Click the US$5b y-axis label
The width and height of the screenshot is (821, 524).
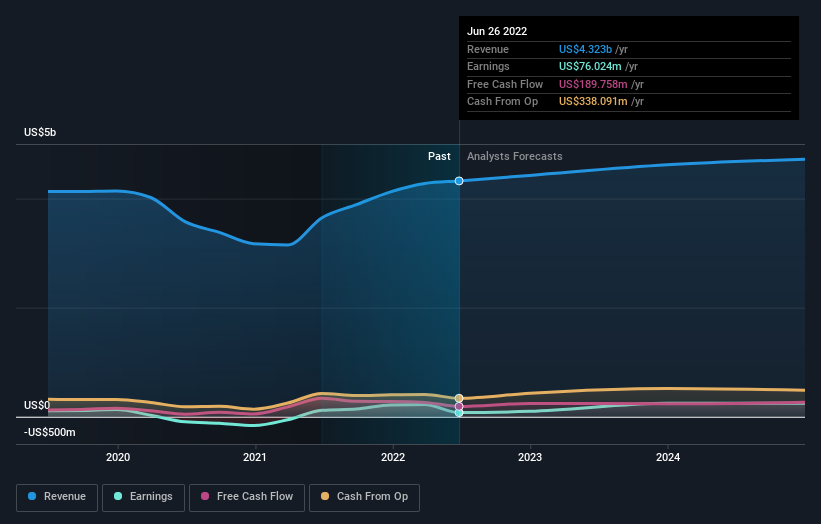[40, 132]
